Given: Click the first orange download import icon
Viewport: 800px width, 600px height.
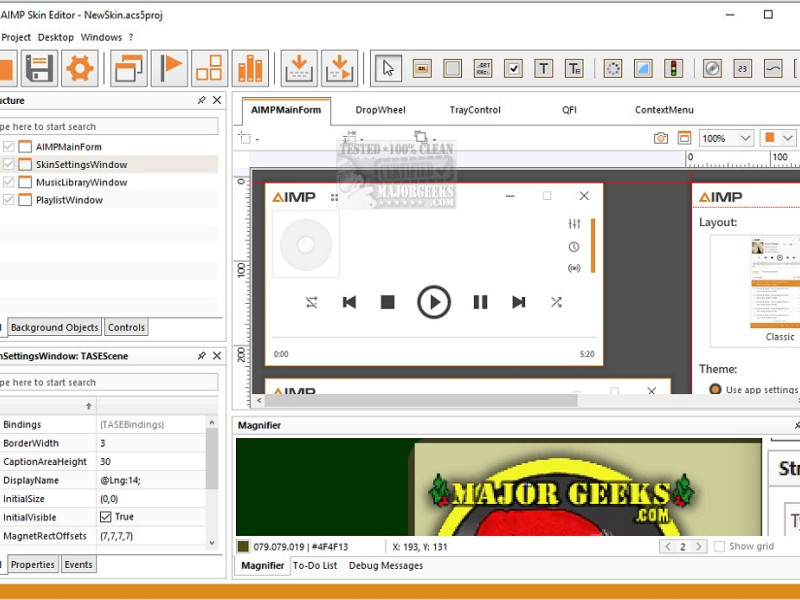Looking at the screenshot, I should [x=299, y=68].
